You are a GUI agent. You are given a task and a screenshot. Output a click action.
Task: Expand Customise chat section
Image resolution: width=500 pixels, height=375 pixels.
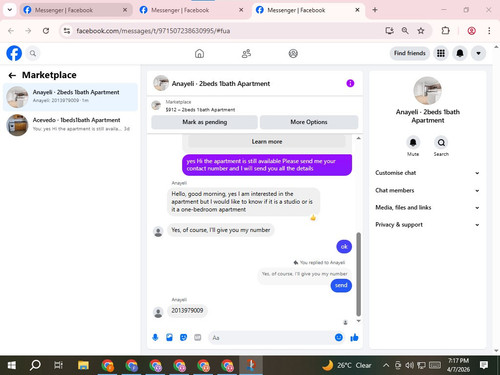point(427,173)
